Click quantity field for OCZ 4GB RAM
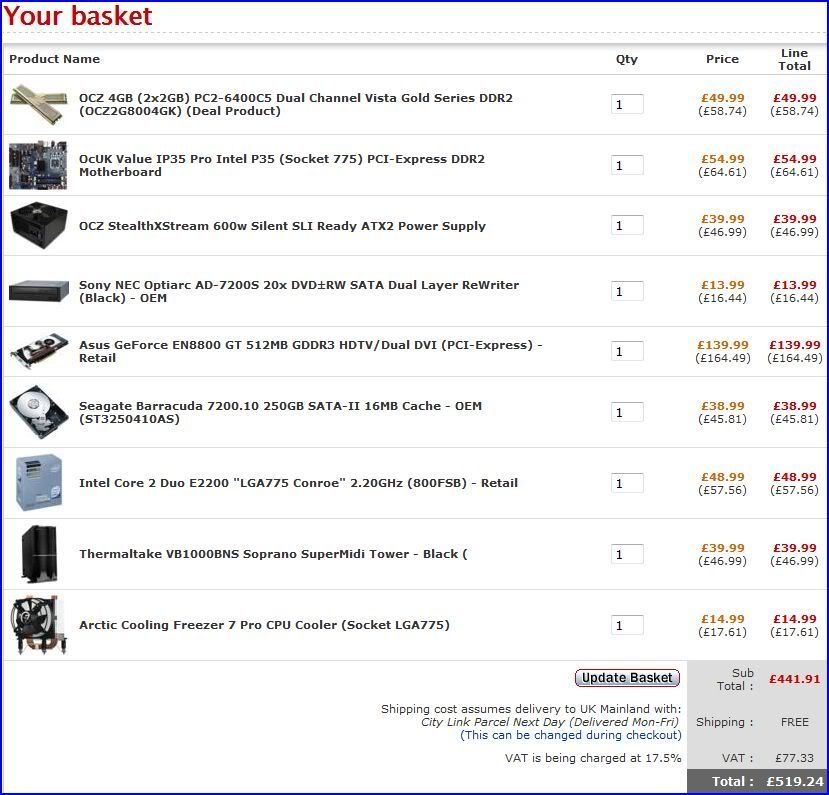 pos(627,104)
